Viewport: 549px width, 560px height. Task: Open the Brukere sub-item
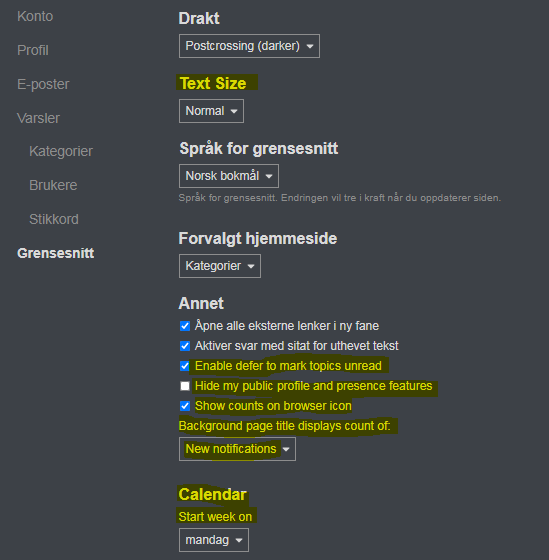pos(53,185)
